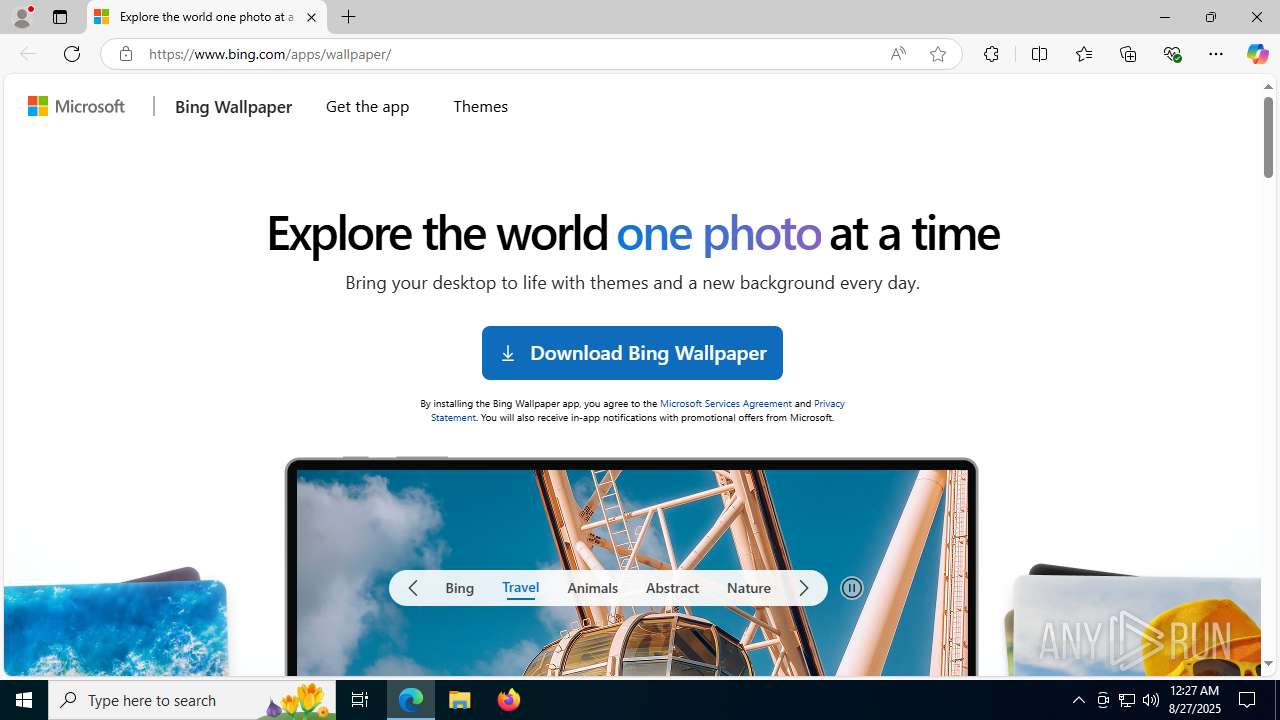Click the browser Back button

click(x=27, y=54)
